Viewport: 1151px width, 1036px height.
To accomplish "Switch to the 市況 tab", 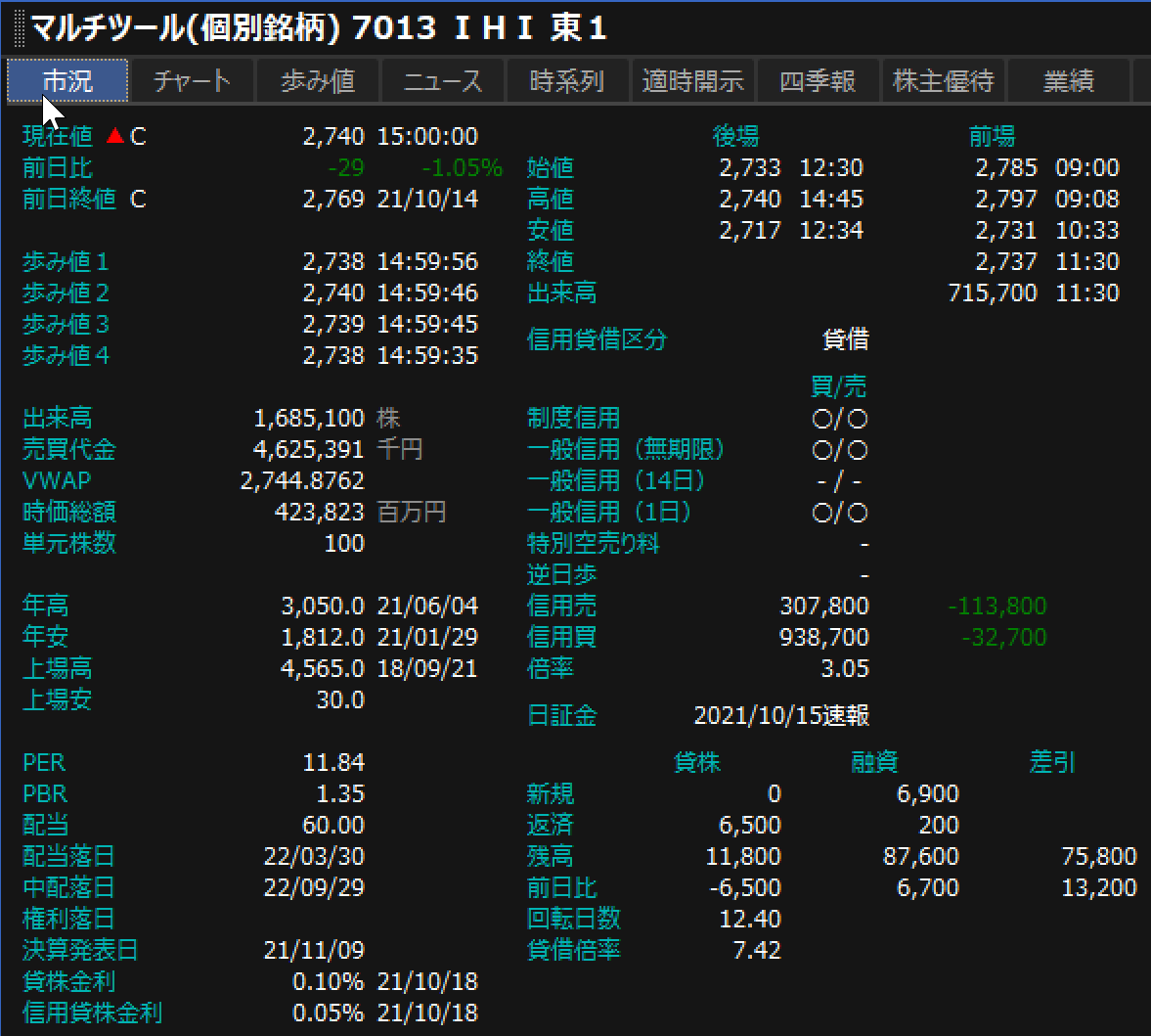I will (68, 81).
